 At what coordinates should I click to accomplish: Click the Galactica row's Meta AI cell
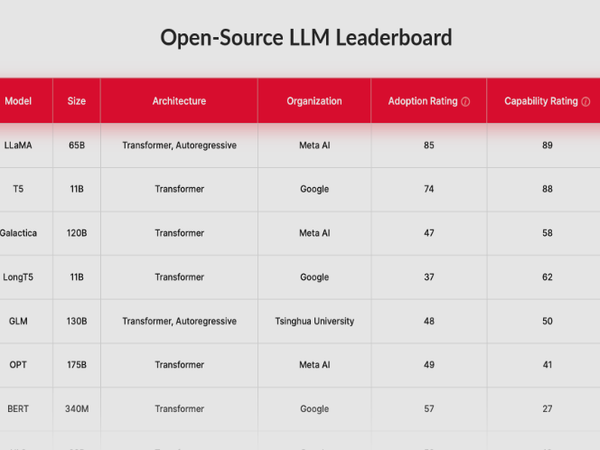(x=314, y=233)
